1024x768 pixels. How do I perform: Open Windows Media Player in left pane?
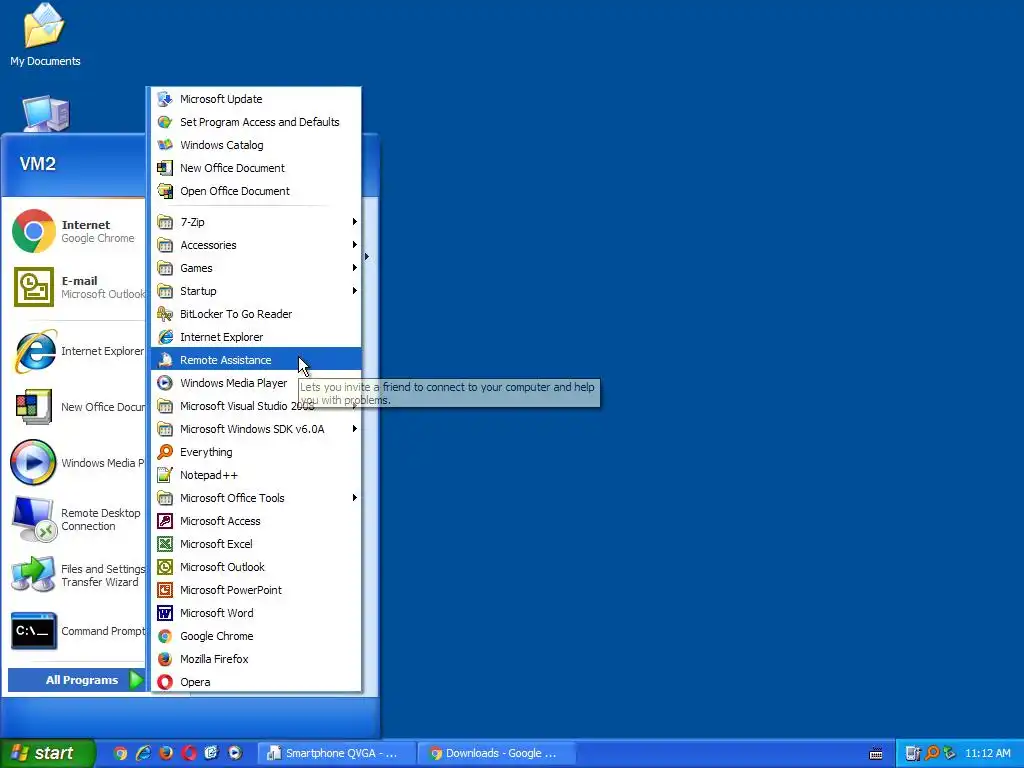(76, 463)
